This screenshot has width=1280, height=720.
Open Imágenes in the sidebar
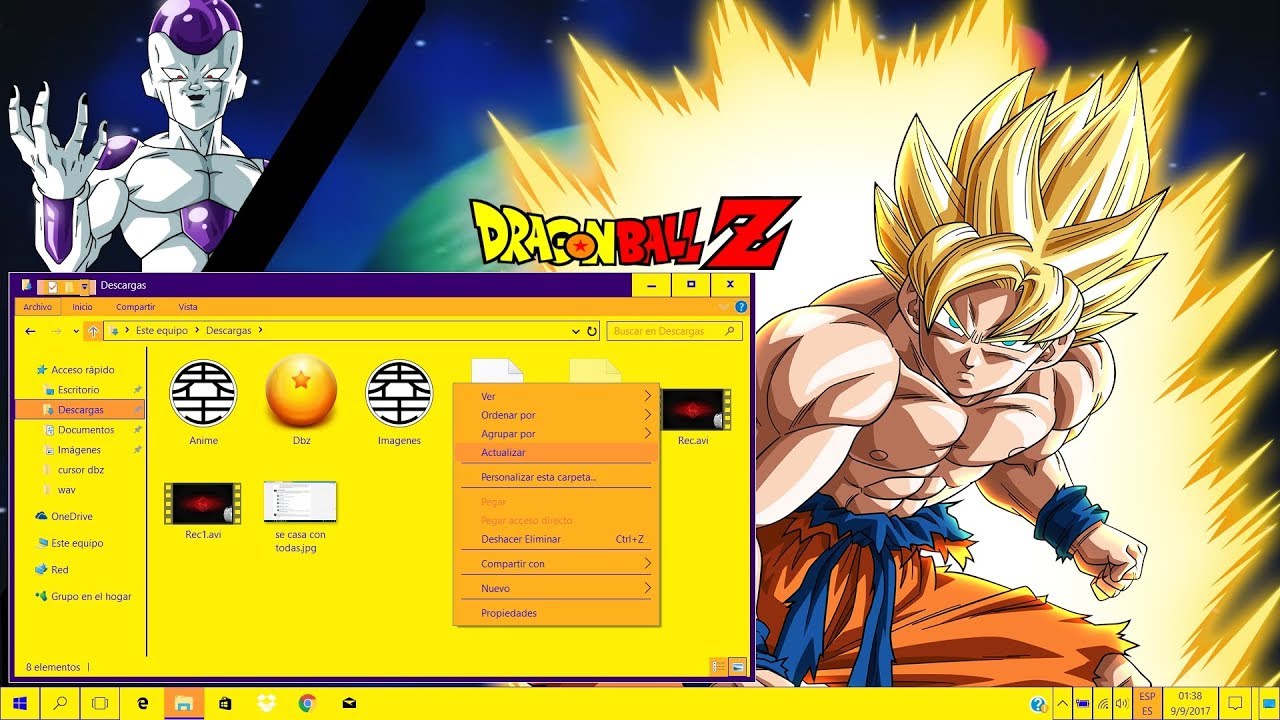[x=79, y=450]
